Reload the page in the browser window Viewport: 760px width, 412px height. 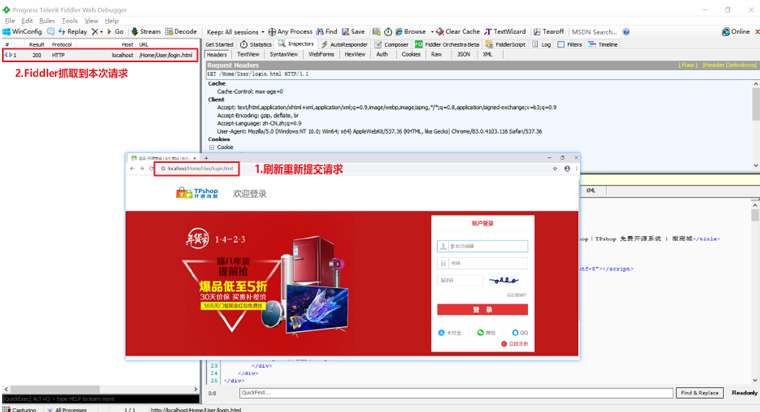point(151,169)
